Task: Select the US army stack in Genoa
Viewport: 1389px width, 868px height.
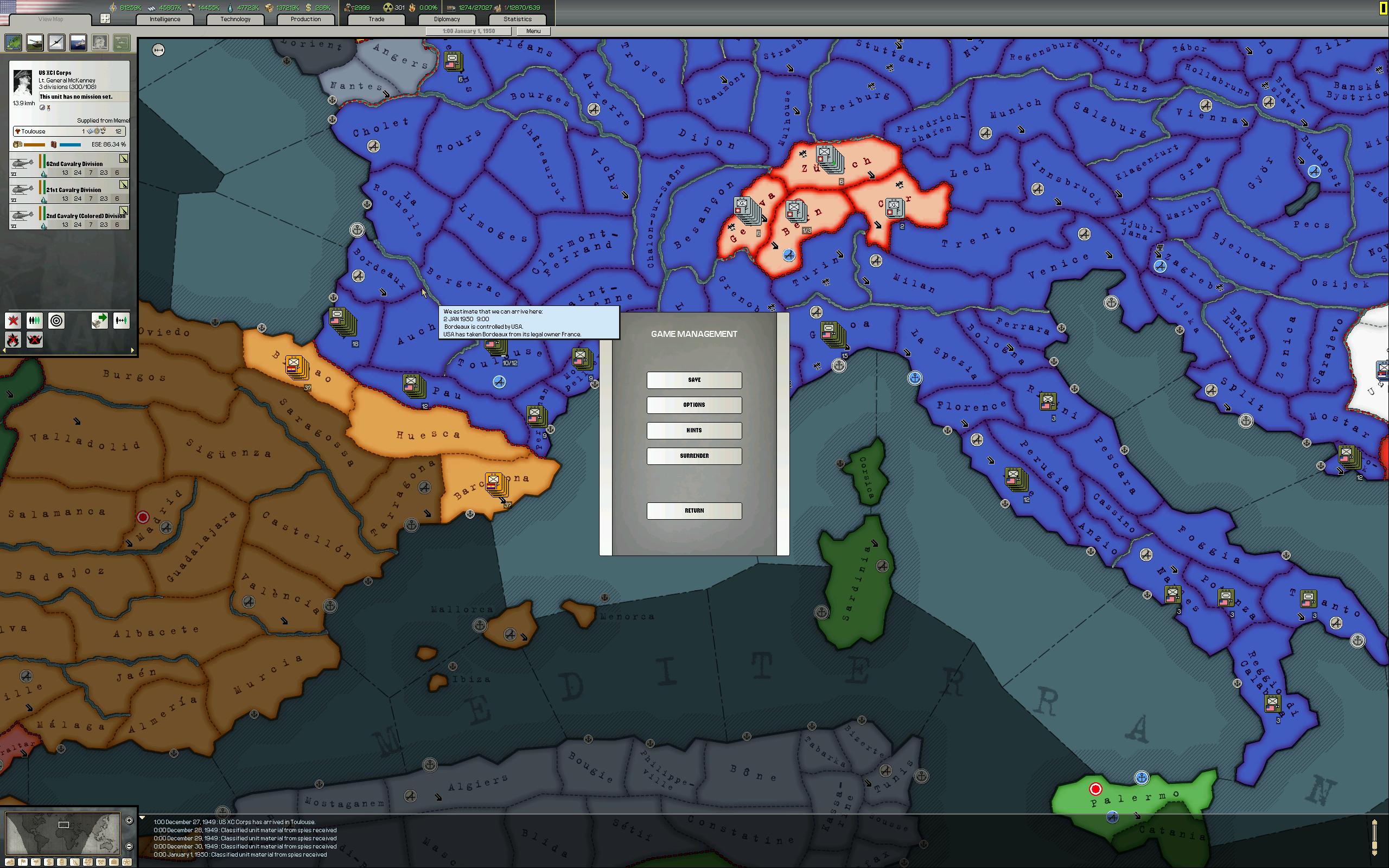Action: (832, 335)
